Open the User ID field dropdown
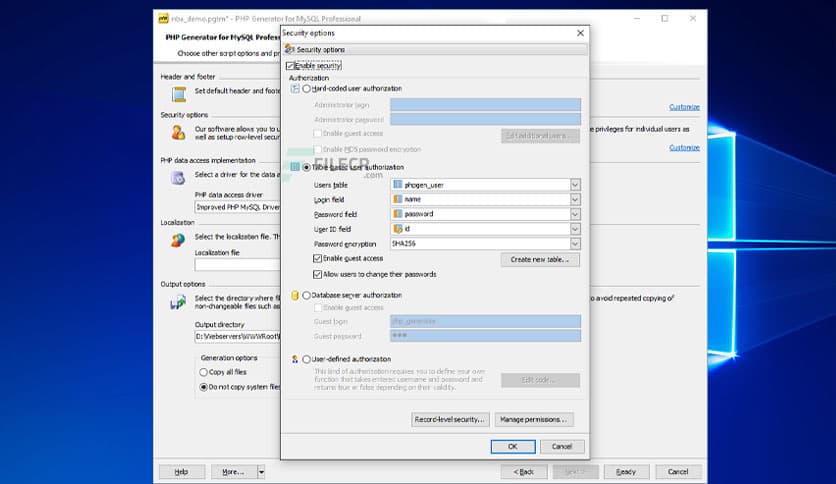The image size is (836, 484). click(x=575, y=229)
